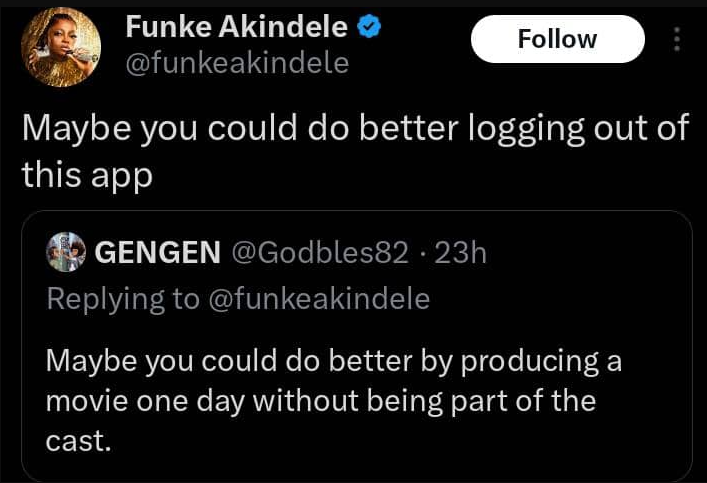Open Funke Akindele's profile picture

62,48
